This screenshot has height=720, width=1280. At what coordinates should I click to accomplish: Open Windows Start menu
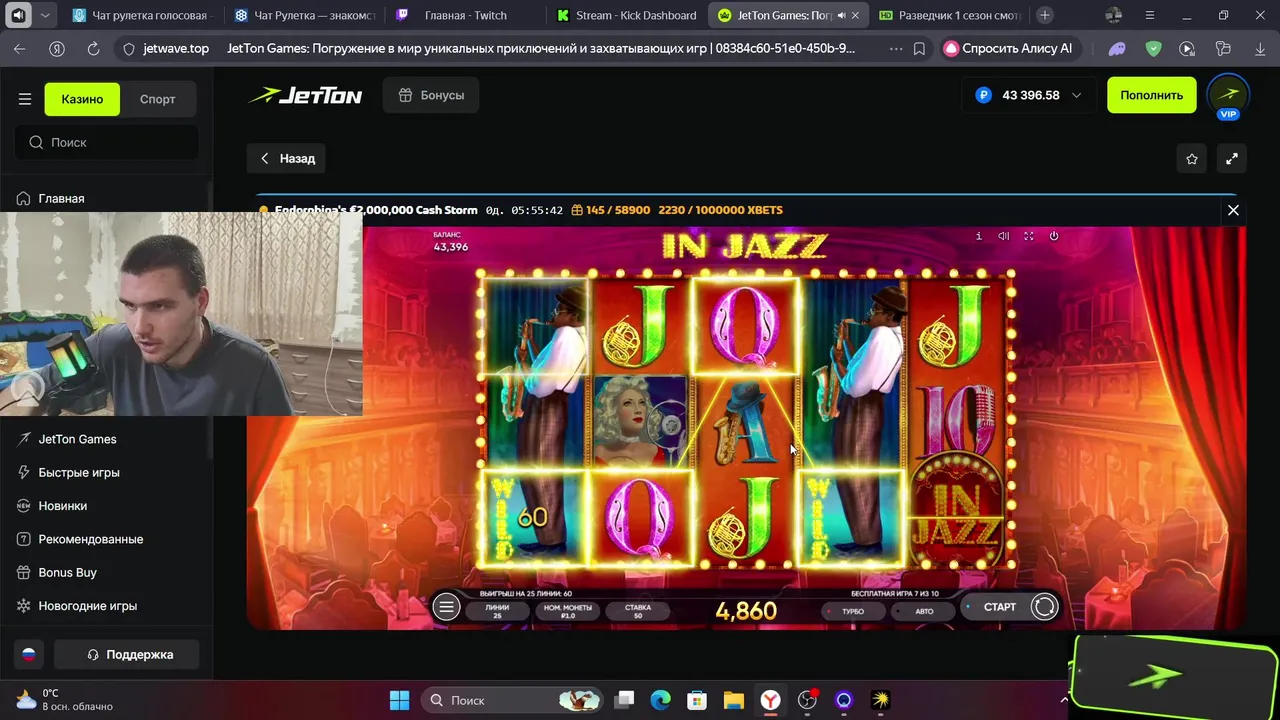[399, 700]
